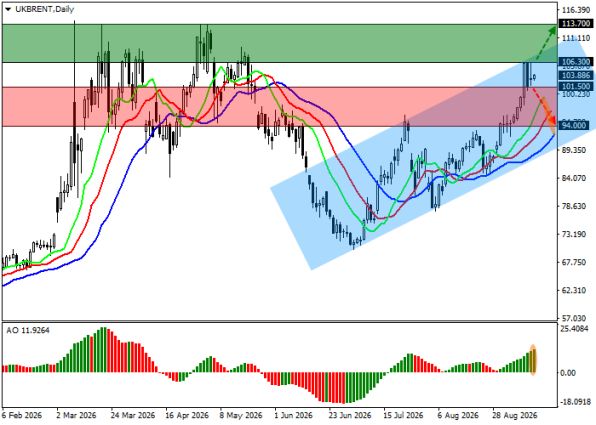Click the 1 Jun 2026 date label

[293, 415]
